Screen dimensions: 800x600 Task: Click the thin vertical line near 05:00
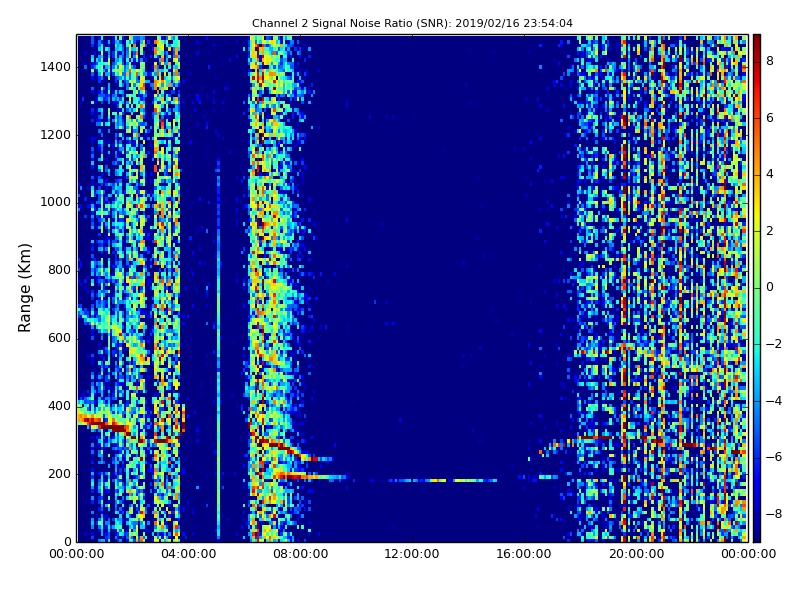pos(218,349)
